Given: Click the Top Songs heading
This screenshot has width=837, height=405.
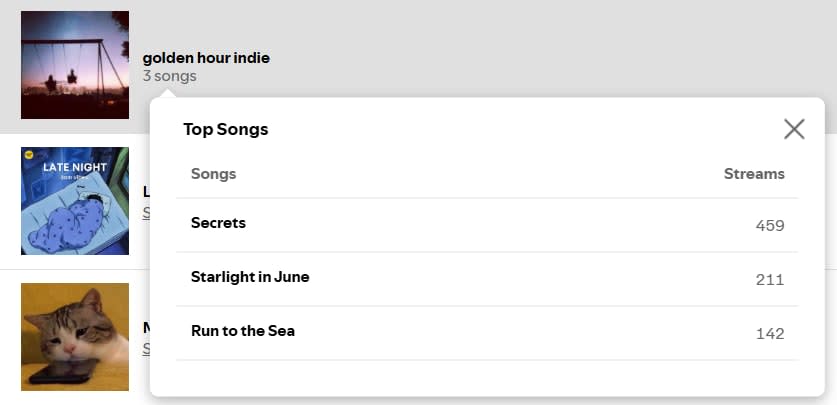Looking at the screenshot, I should click(x=226, y=129).
